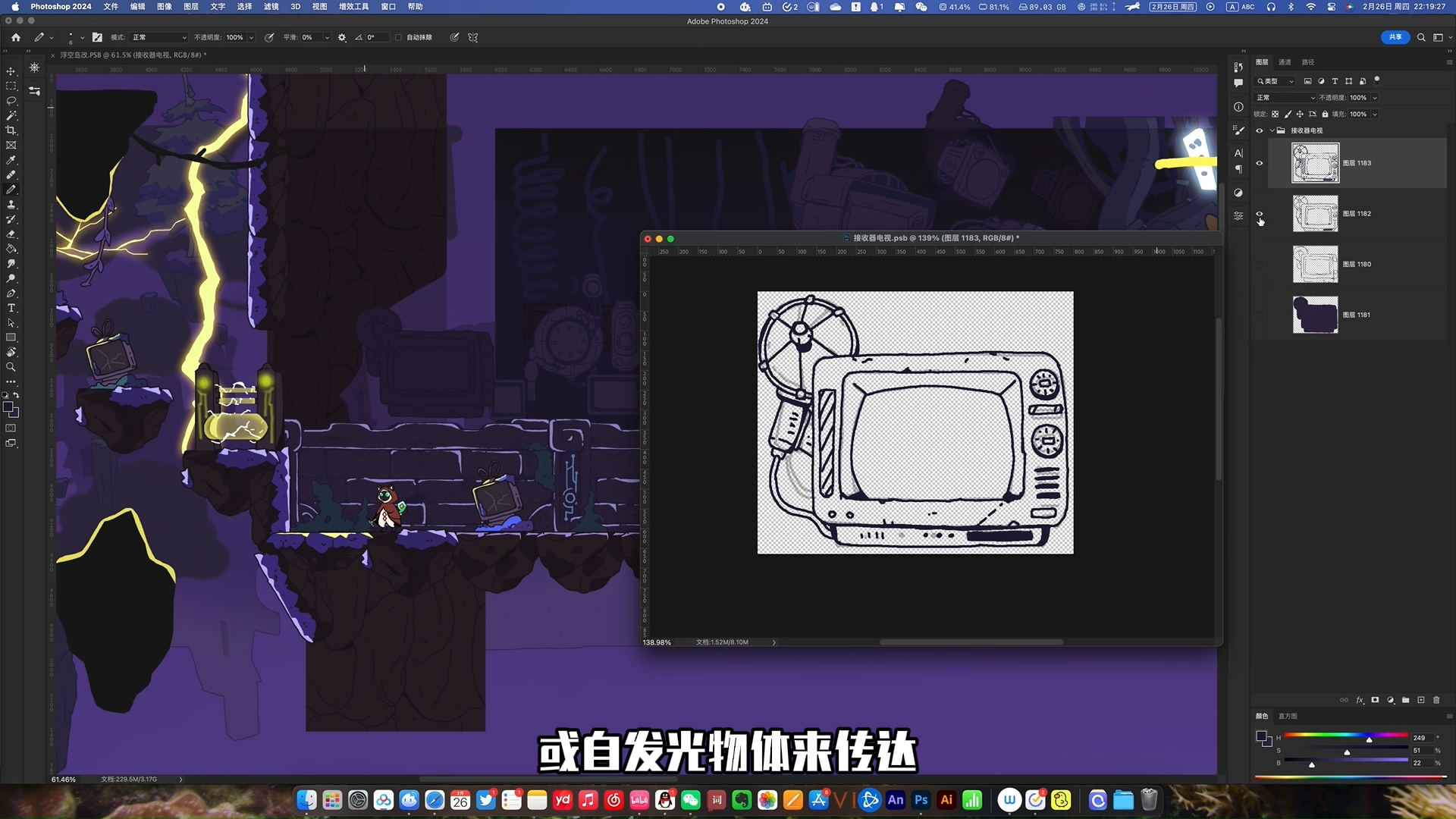
Task: Select the horizontal Type tool
Action: tap(11, 308)
